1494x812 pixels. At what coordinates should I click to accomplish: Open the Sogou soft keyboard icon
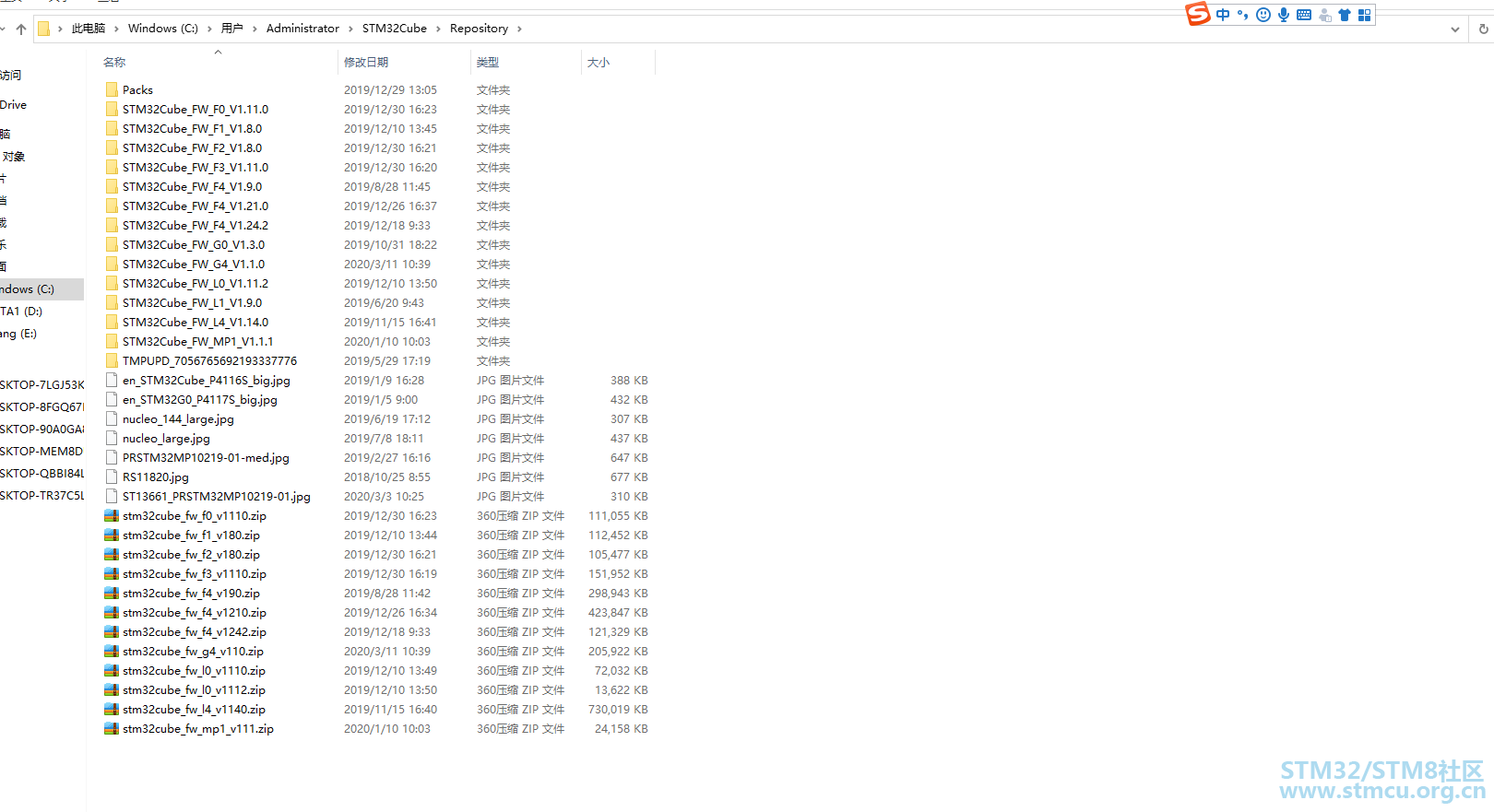[1304, 15]
